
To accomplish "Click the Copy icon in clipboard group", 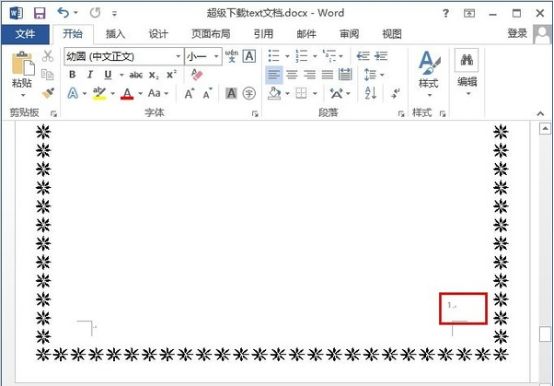I will coord(47,75).
